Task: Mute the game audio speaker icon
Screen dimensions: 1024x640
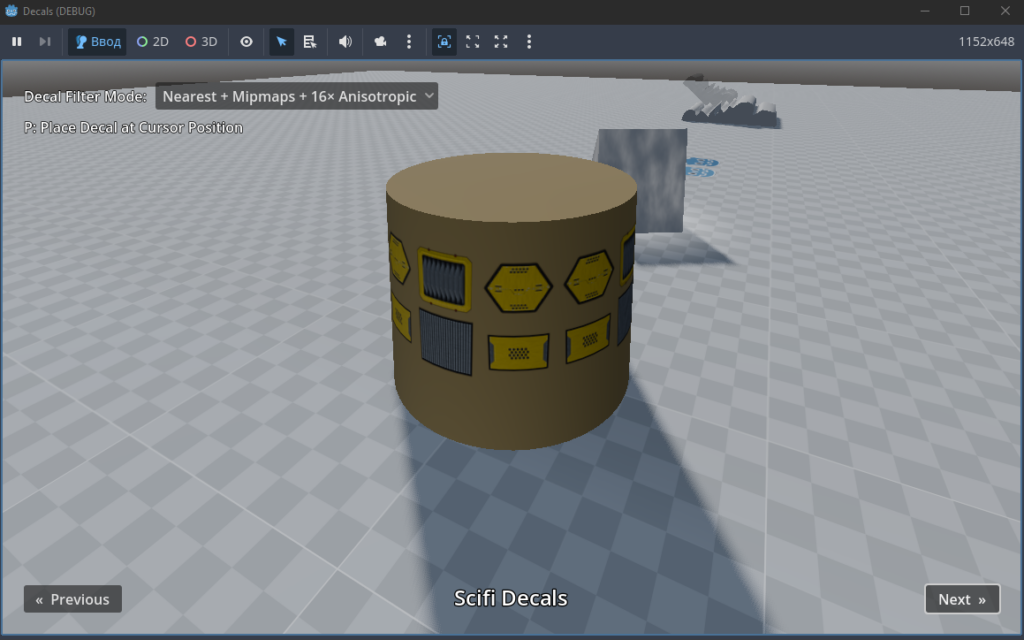Action: coord(345,42)
